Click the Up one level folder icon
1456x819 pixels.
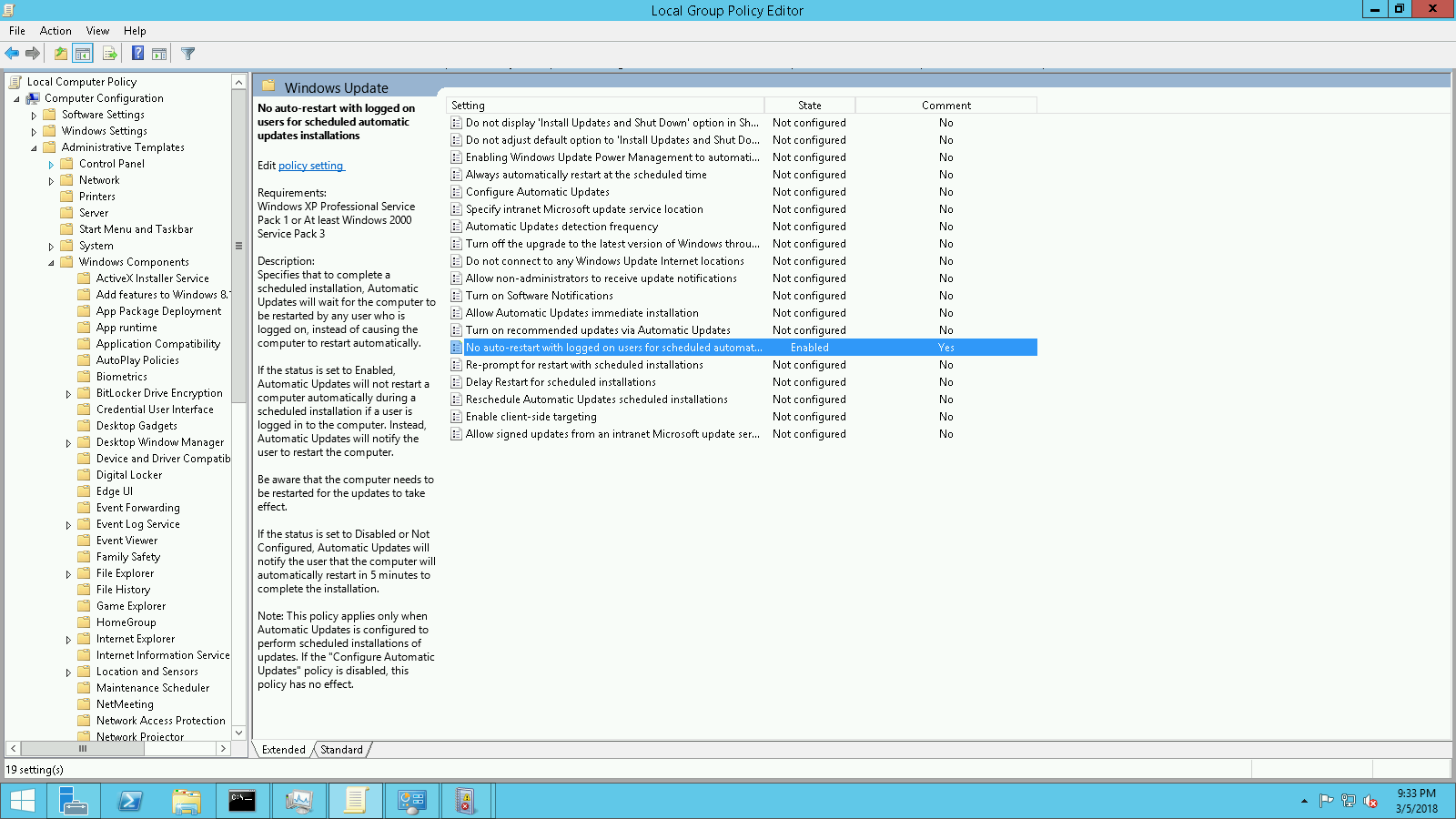[60, 54]
